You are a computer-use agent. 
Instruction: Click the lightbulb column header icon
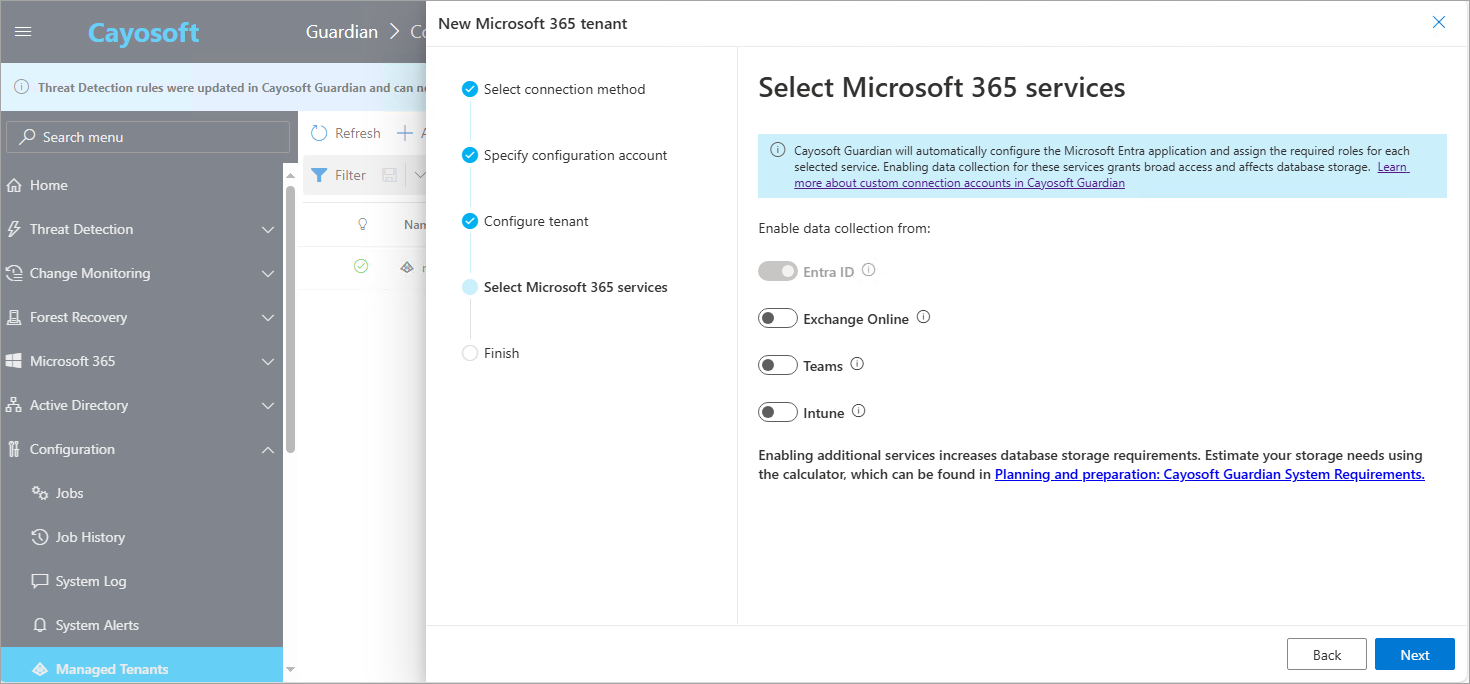[x=362, y=225]
